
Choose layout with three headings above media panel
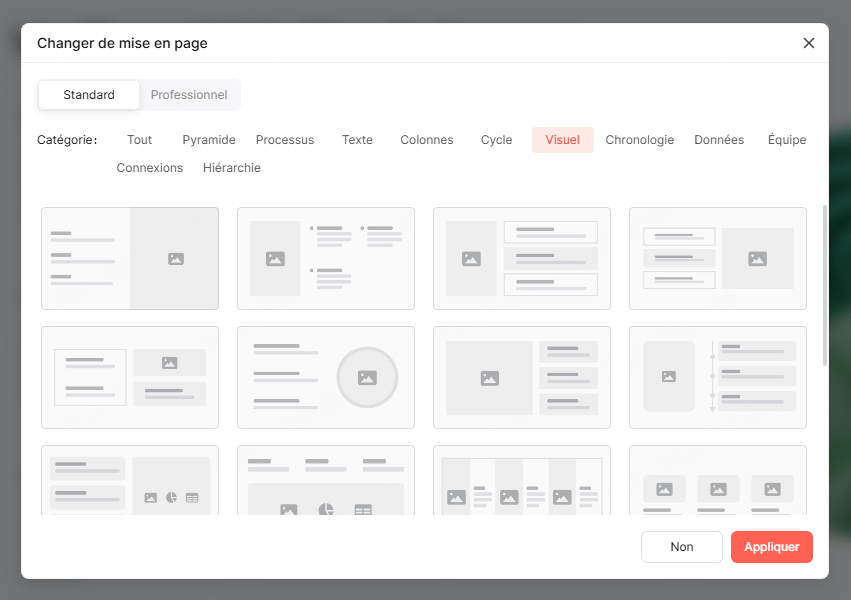click(326, 480)
